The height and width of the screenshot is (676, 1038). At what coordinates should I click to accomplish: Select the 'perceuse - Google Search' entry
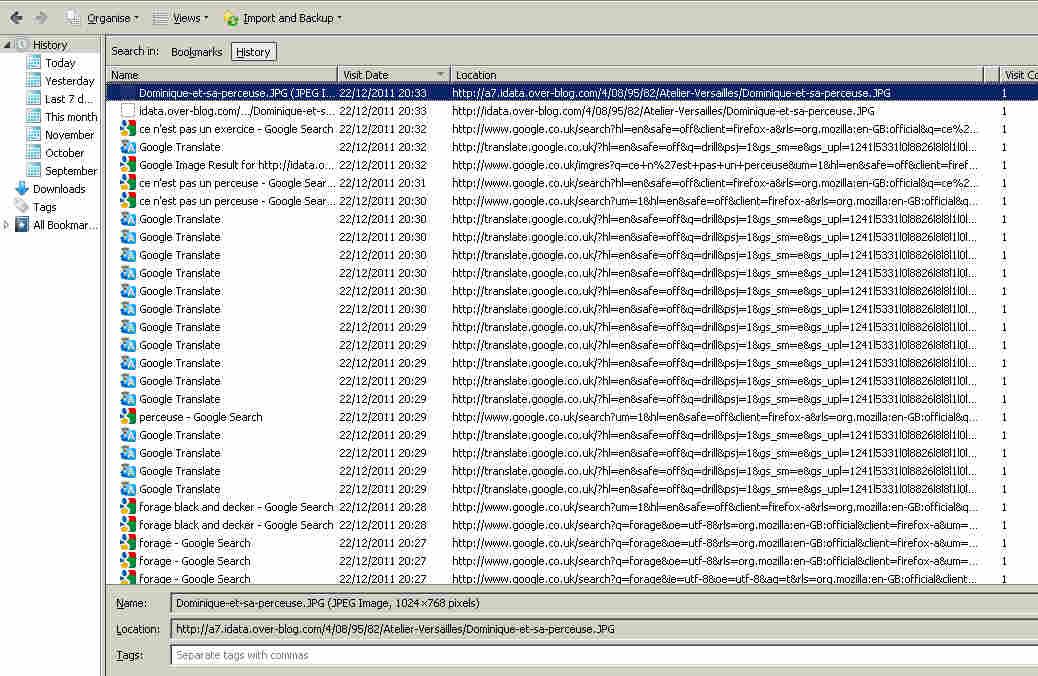(201, 417)
